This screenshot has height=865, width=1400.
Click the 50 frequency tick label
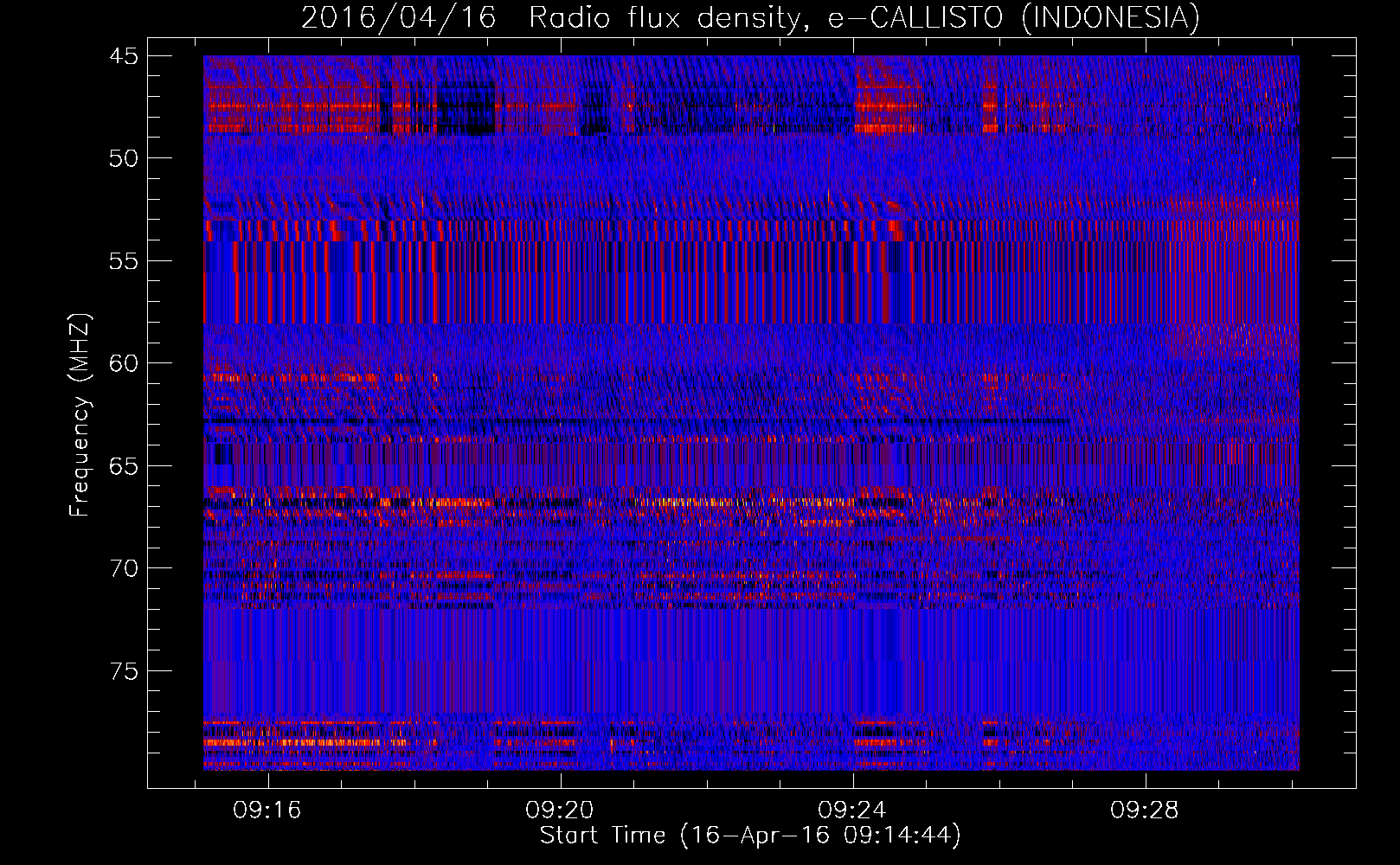(124, 158)
